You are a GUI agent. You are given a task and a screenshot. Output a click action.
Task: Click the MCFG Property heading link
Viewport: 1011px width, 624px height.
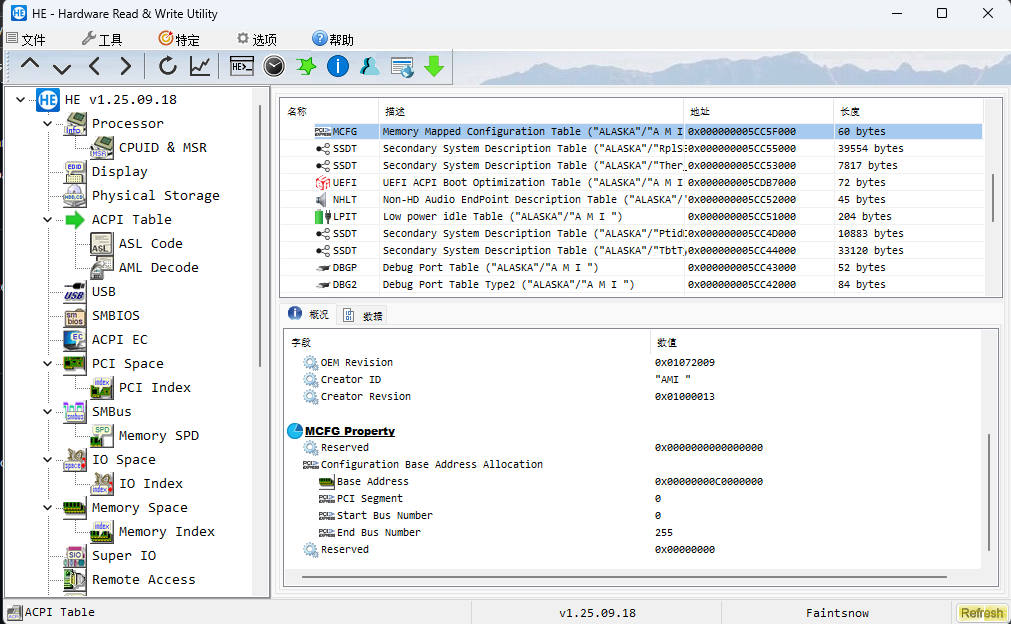[x=349, y=431]
